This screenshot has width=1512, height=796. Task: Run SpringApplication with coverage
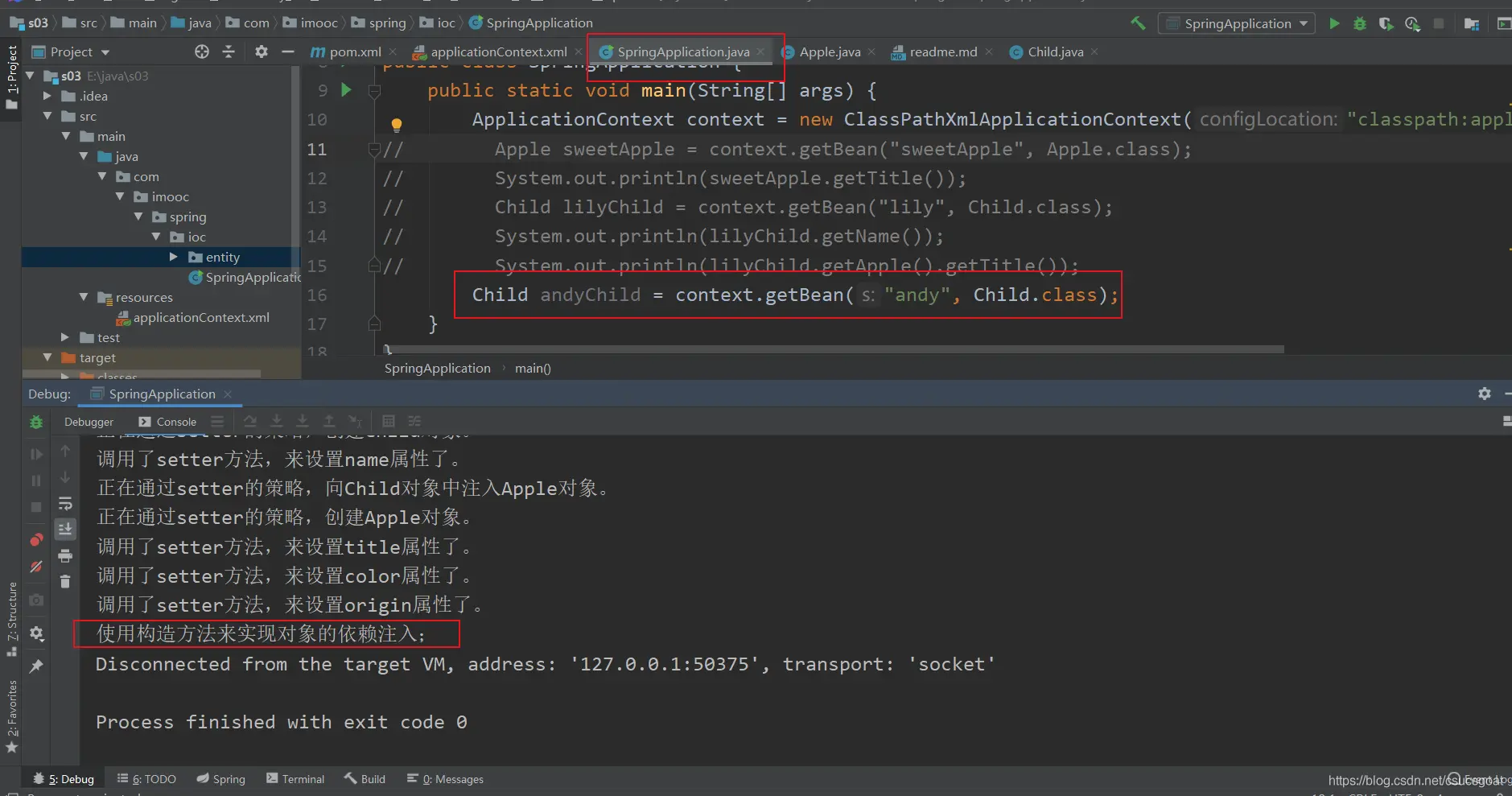[1386, 23]
